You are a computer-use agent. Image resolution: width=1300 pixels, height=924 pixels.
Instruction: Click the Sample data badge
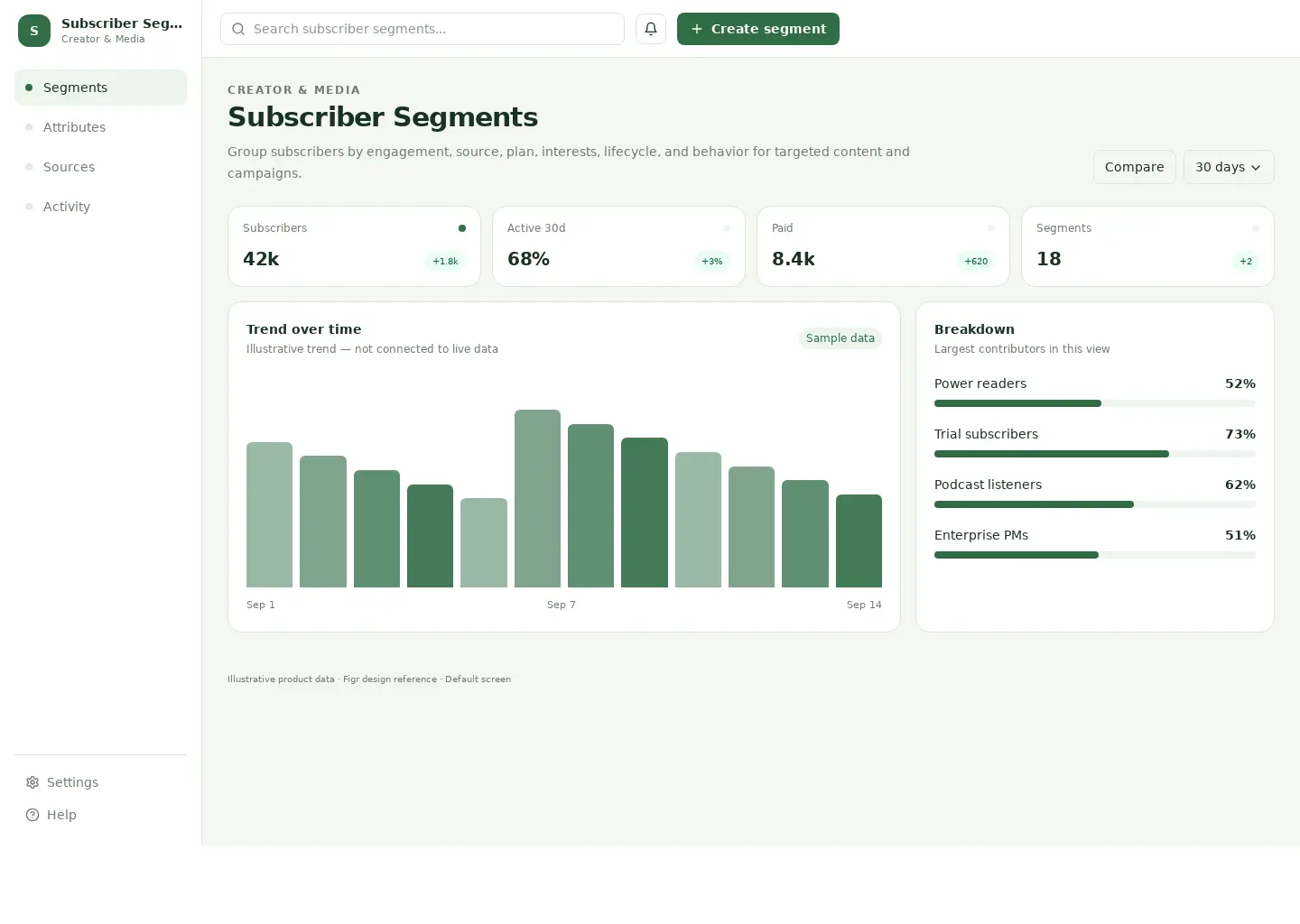coord(840,338)
